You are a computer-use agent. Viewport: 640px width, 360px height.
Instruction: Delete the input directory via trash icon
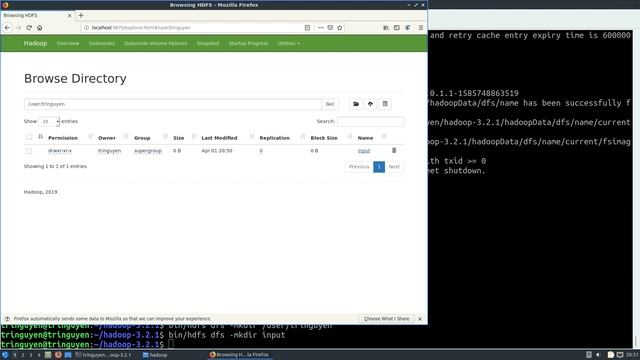coord(394,151)
